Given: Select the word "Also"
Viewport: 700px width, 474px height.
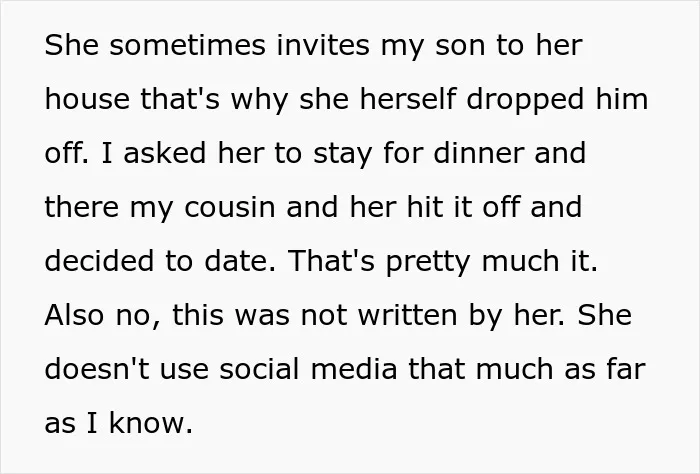Looking at the screenshot, I should click(x=75, y=315).
